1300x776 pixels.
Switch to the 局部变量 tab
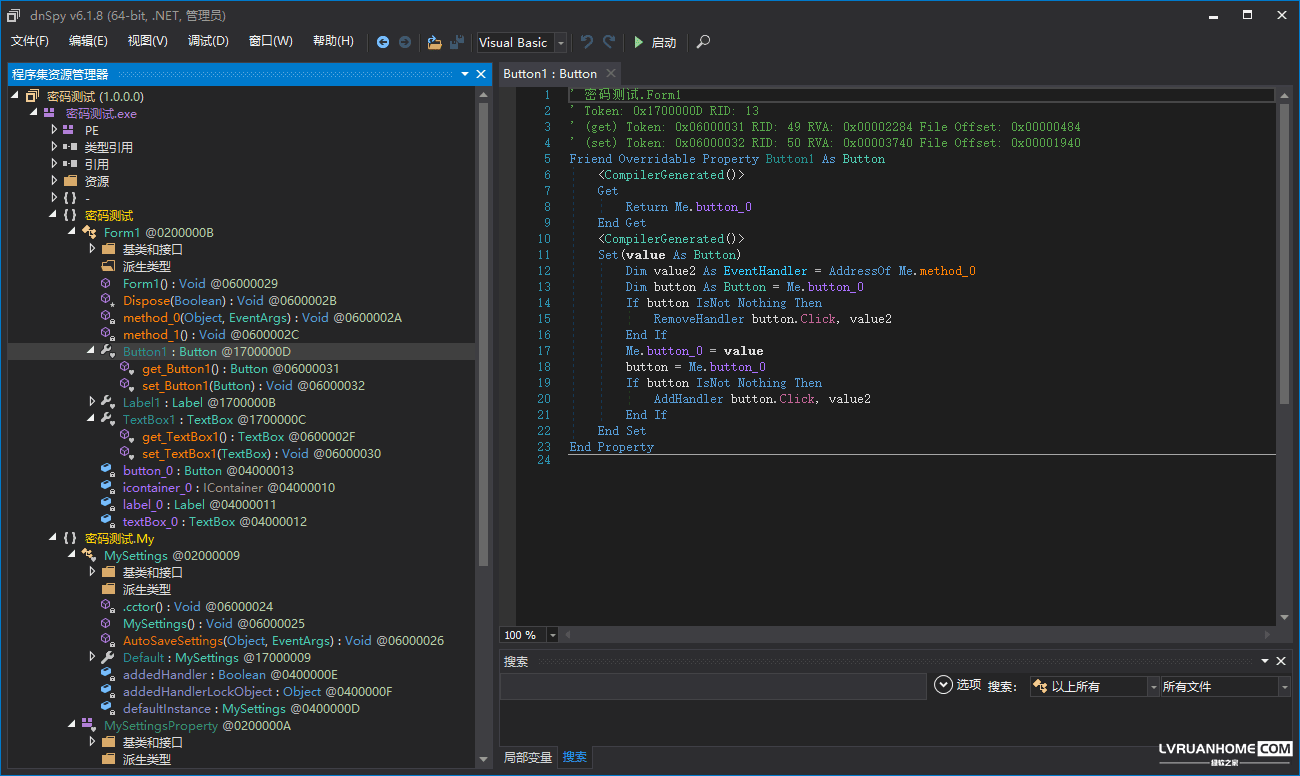527,757
